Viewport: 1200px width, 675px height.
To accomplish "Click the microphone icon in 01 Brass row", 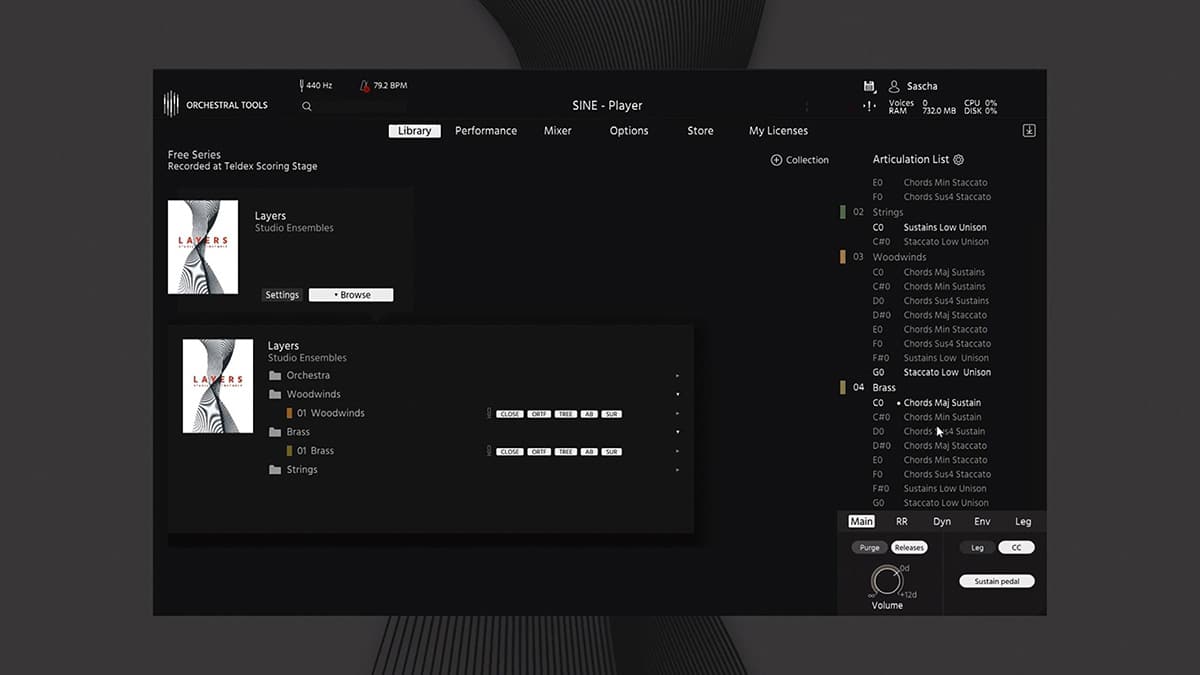I will (x=489, y=451).
